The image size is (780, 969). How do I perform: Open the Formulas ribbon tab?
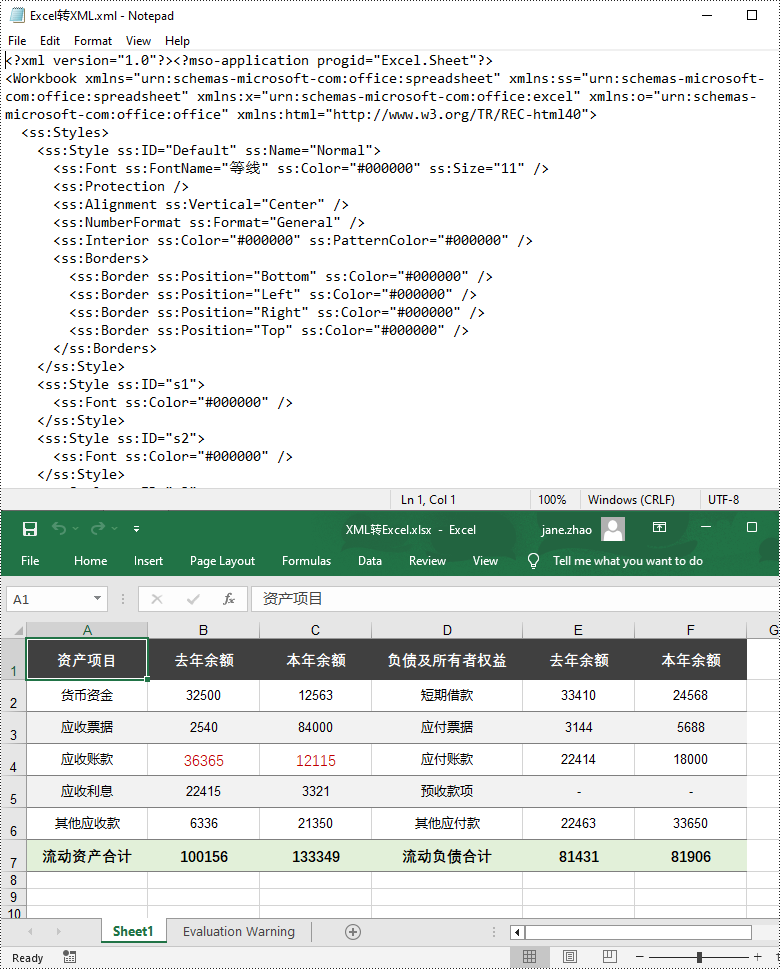coord(307,561)
